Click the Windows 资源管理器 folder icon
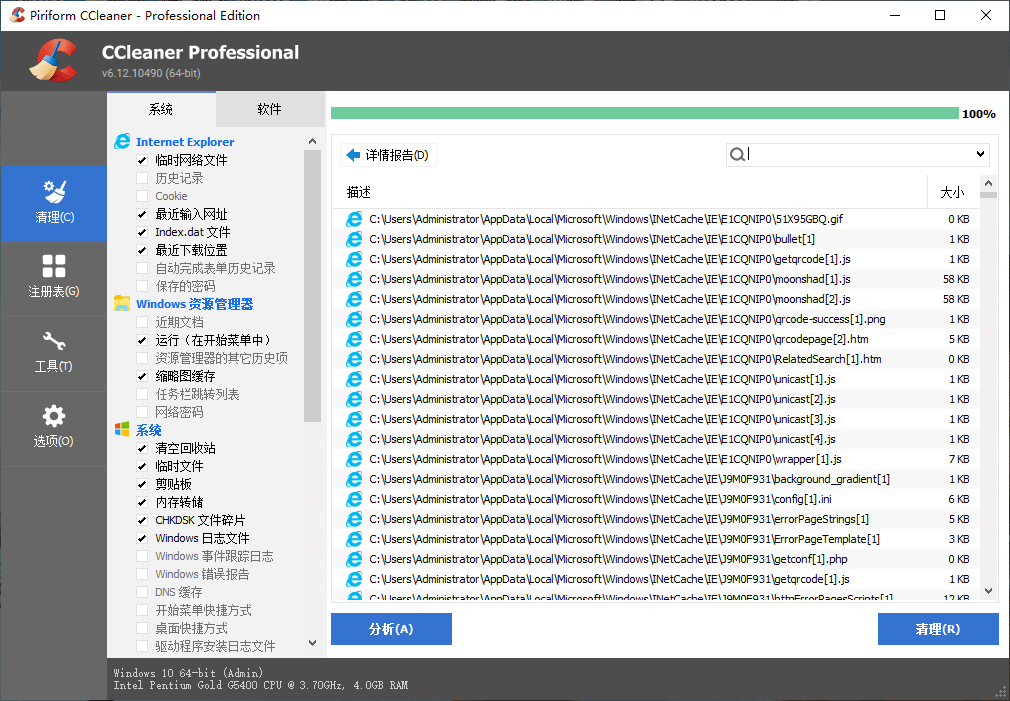 [x=122, y=304]
